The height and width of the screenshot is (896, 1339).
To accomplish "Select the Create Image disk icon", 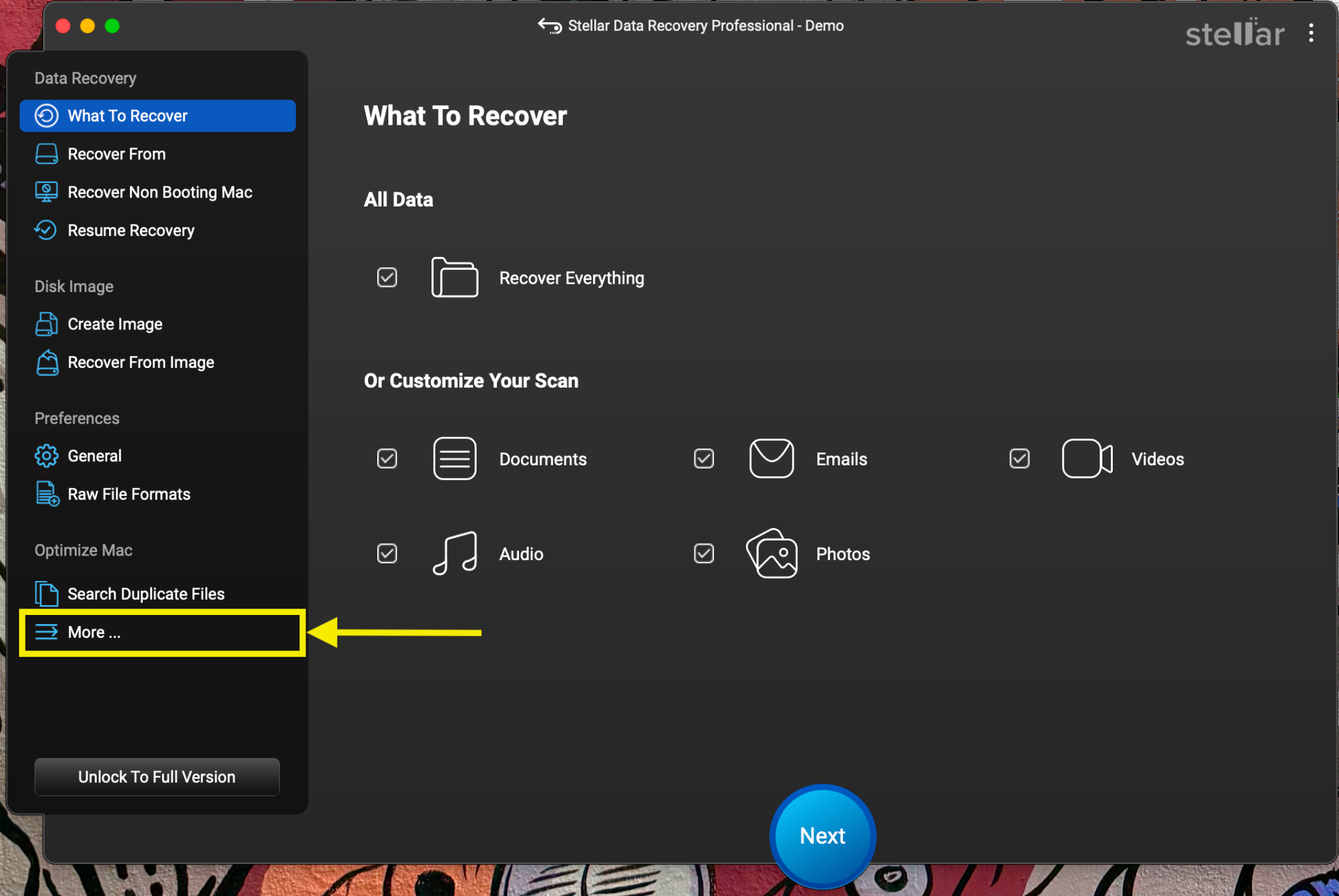I will pyautogui.click(x=46, y=324).
